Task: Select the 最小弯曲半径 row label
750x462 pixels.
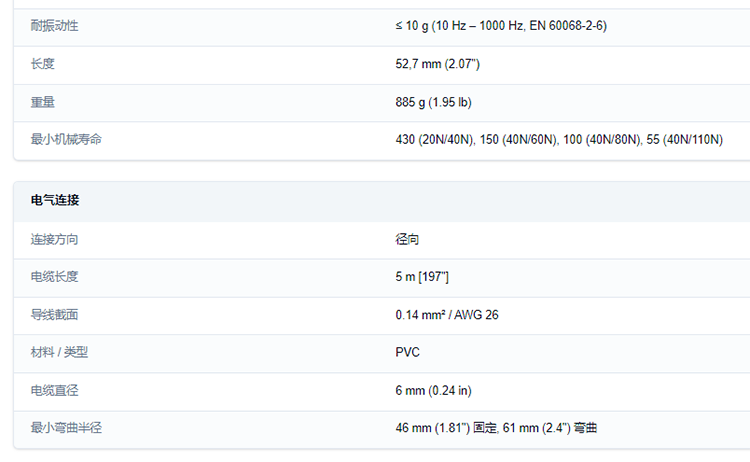Action: click(66, 428)
